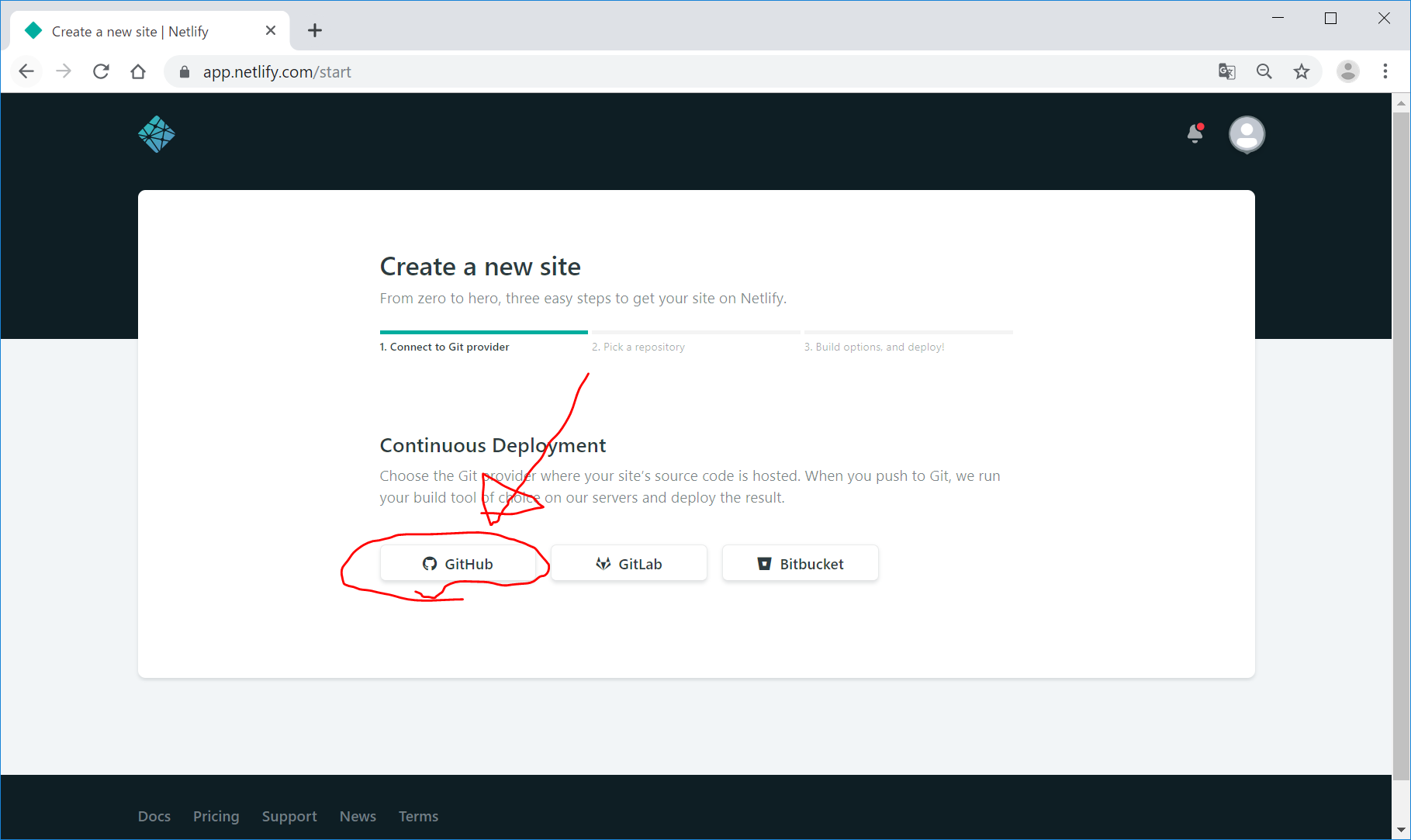
Task: Open the Chrome profile icon
Action: 1348,71
